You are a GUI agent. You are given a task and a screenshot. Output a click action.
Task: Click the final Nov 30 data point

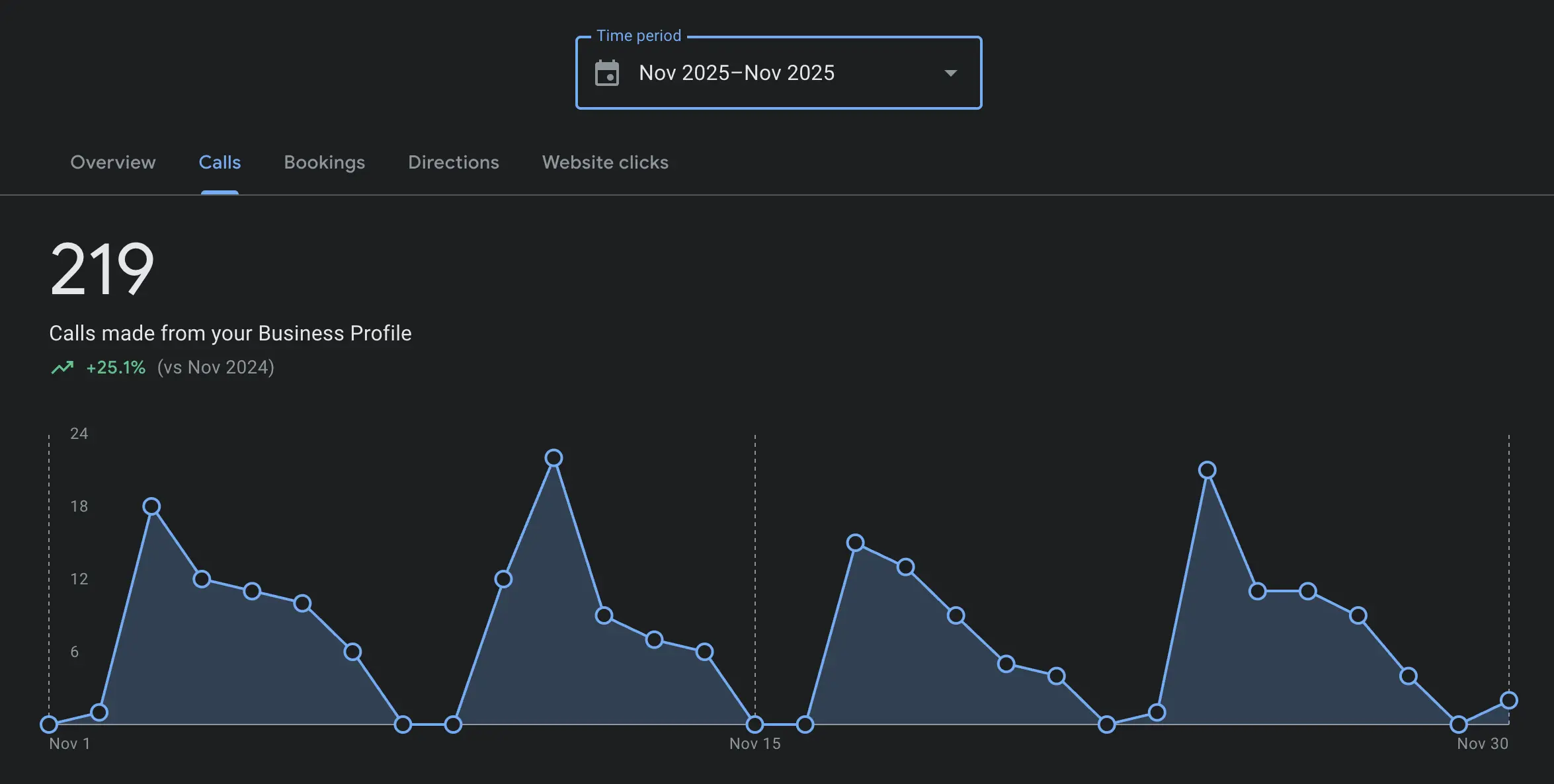1508,700
